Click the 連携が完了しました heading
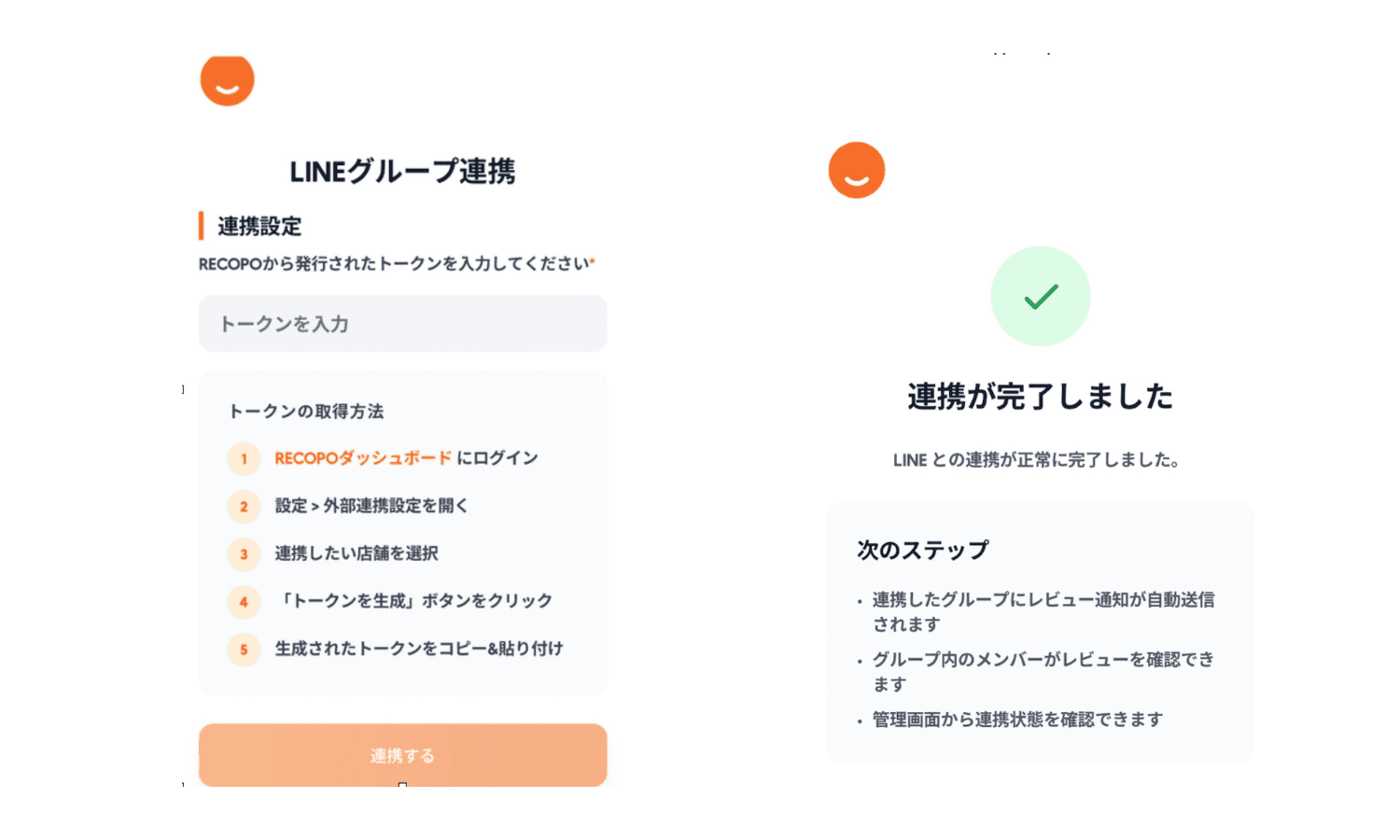Viewport: 1400px width, 840px height. tap(1041, 396)
